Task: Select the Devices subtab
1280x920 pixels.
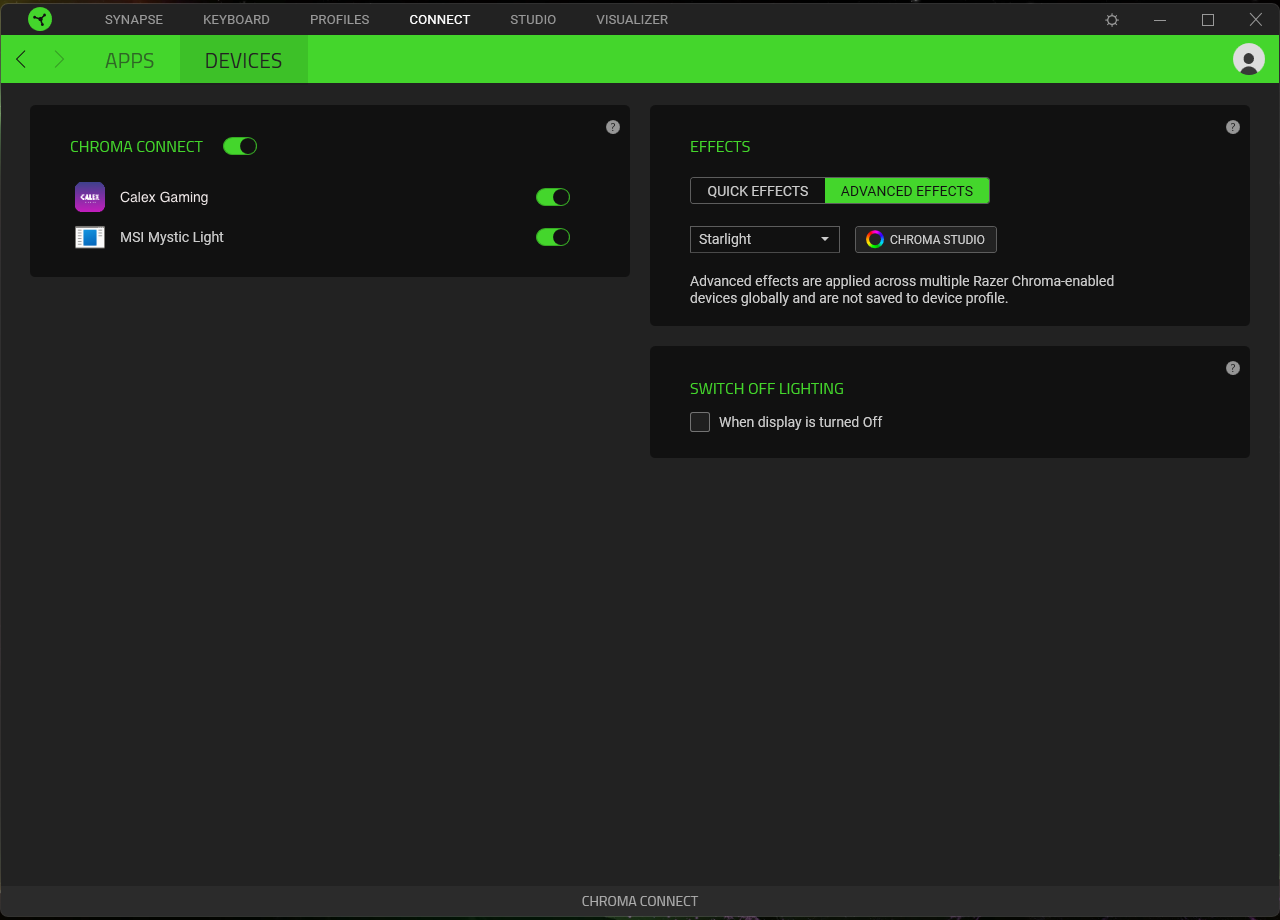Action: coord(244,60)
